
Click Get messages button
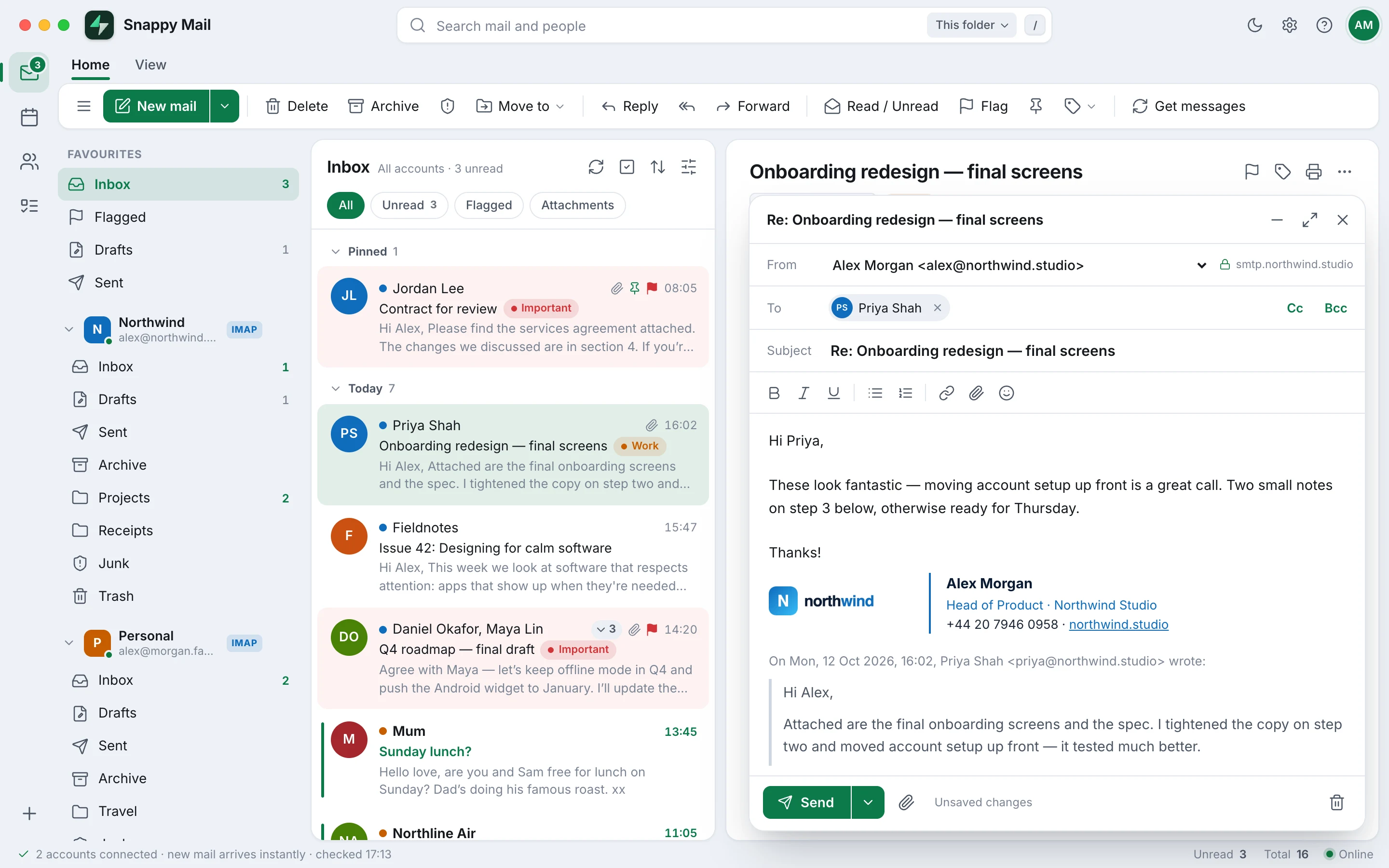pyautogui.click(x=1188, y=106)
